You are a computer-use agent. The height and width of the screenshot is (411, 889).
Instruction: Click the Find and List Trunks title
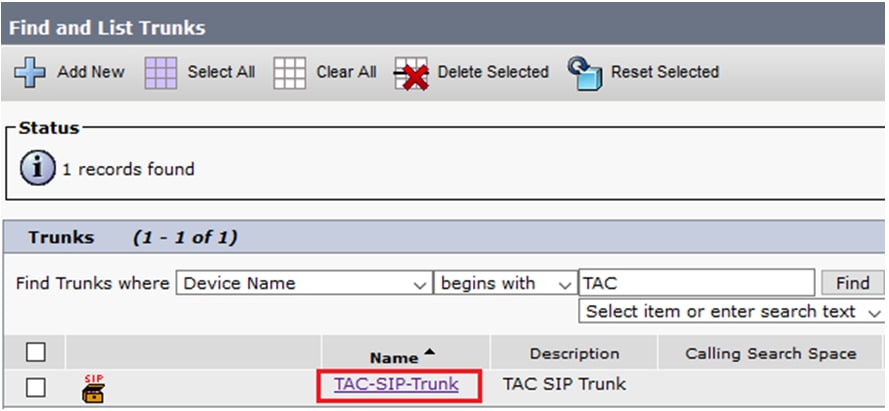(x=107, y=28)
